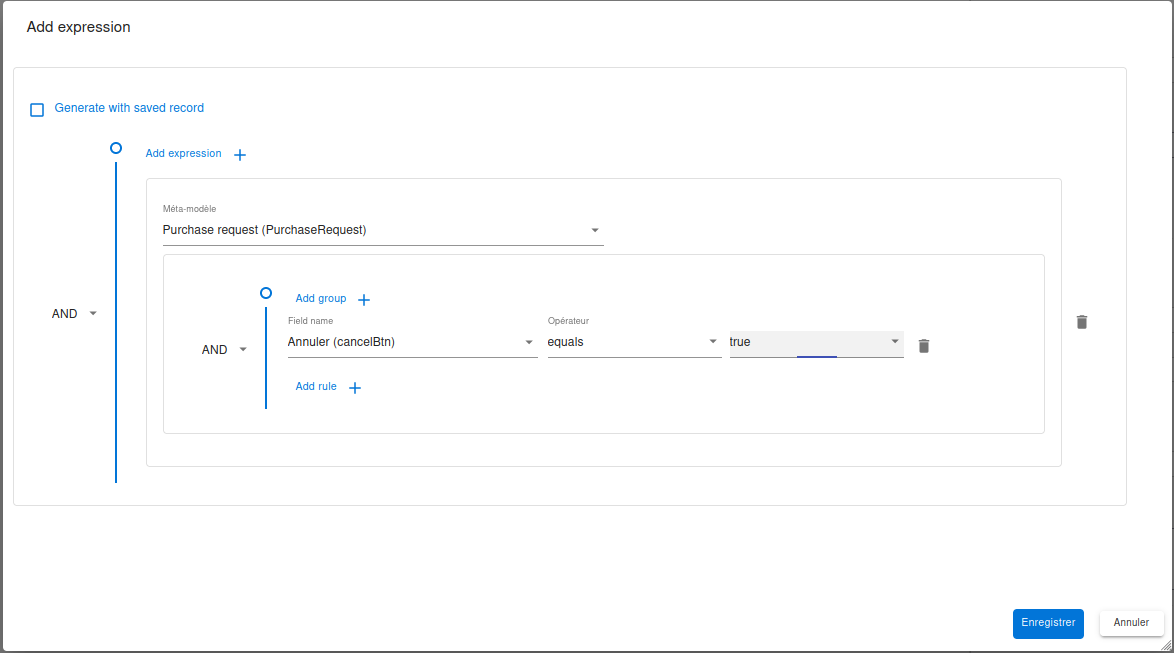Open the inner AND combinator dropdown

coord(225,350)
